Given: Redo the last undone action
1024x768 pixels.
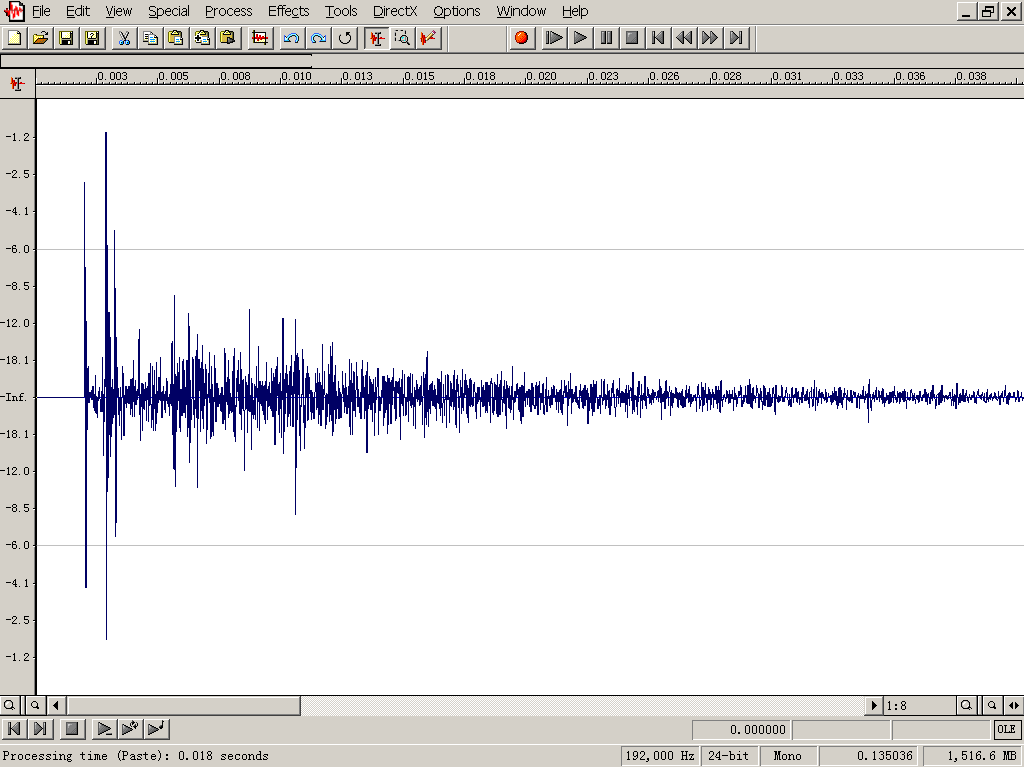Looking at the screenshot, I should click(318, 38).
